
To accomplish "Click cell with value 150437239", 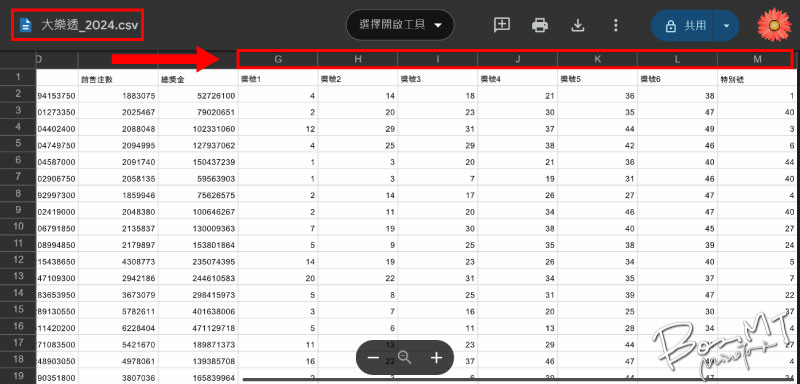I will pyautogui.click(x=198, y=162).
